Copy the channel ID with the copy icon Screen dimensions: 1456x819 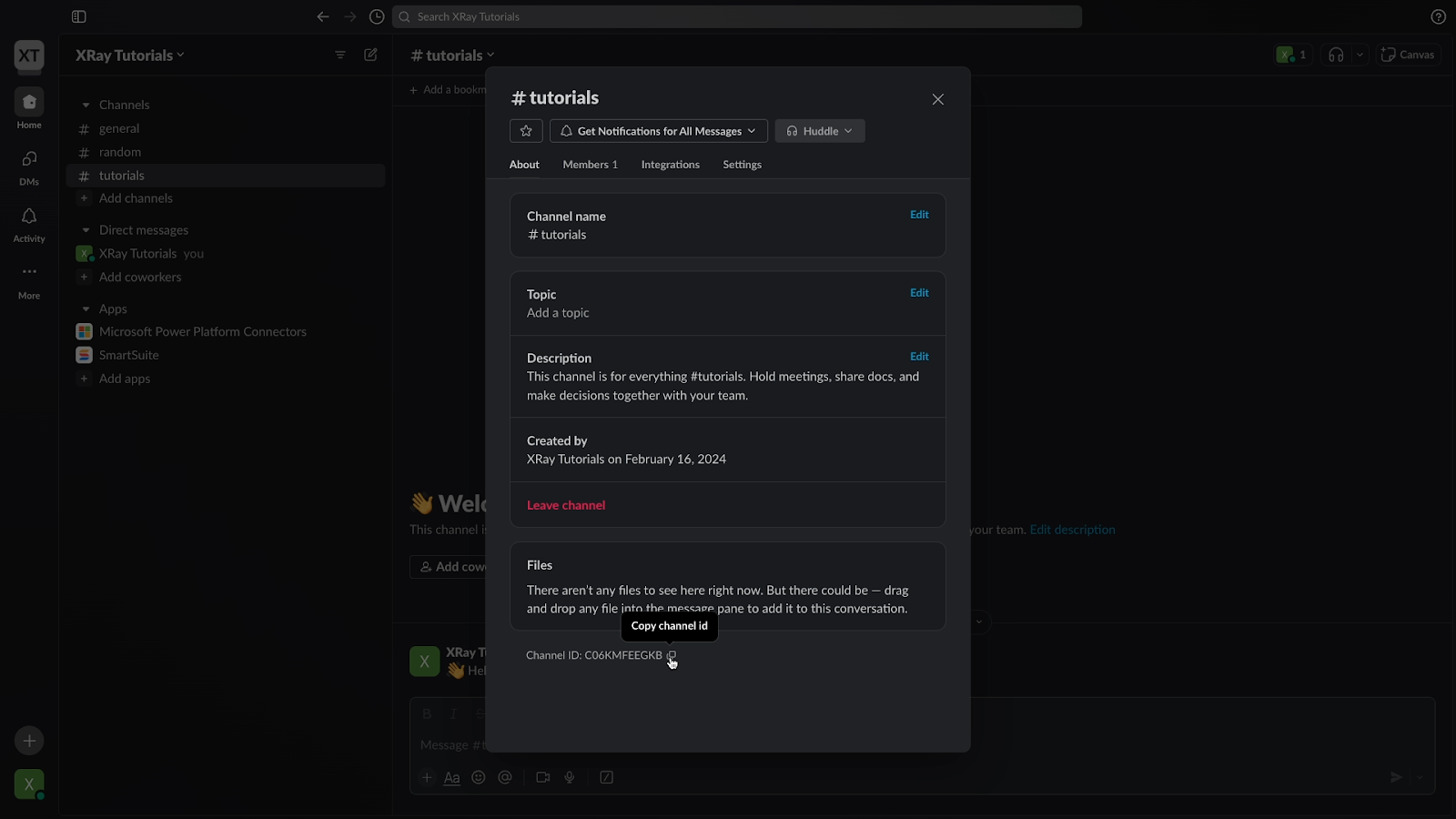click(x=672, y=655)
